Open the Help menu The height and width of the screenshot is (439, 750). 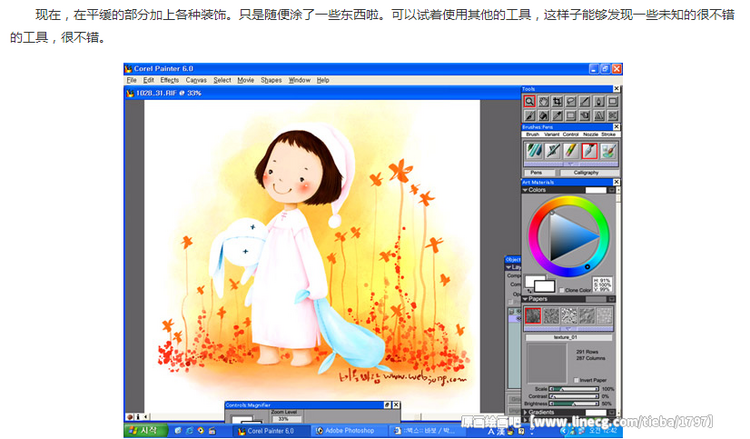tap(323, 80)
